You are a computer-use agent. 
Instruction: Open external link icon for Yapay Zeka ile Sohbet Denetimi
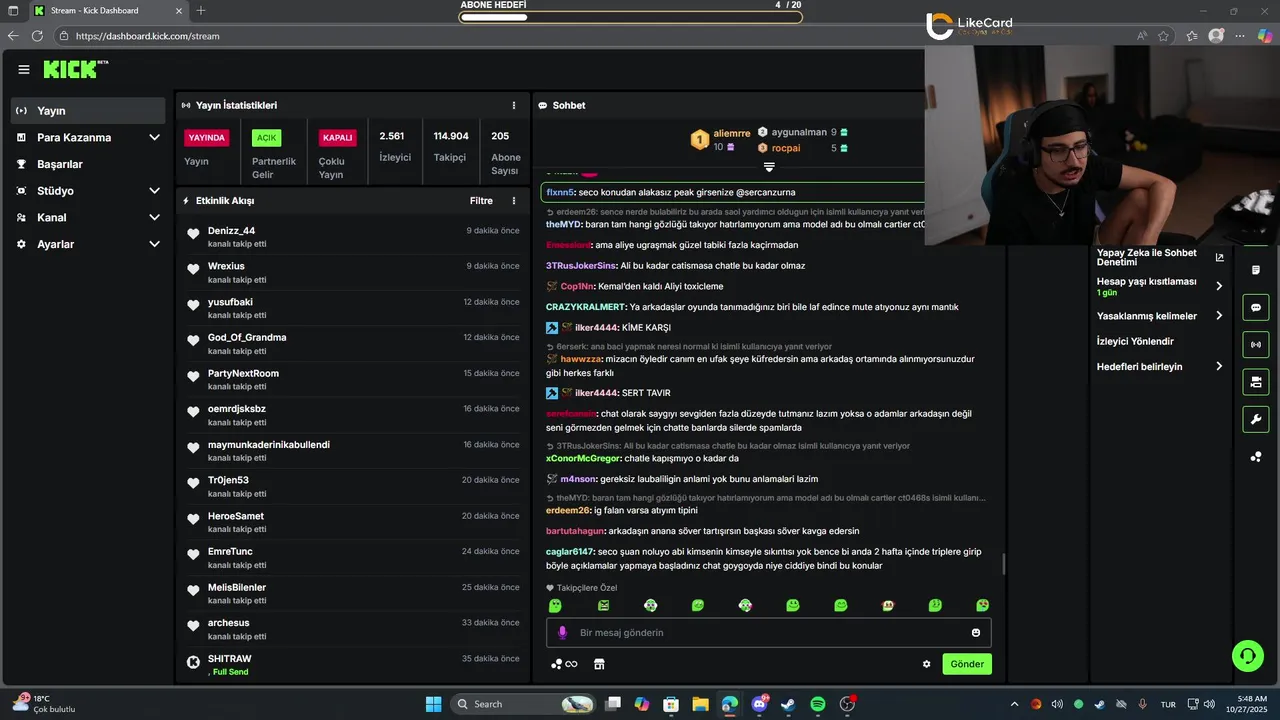tap(1219, 258)
